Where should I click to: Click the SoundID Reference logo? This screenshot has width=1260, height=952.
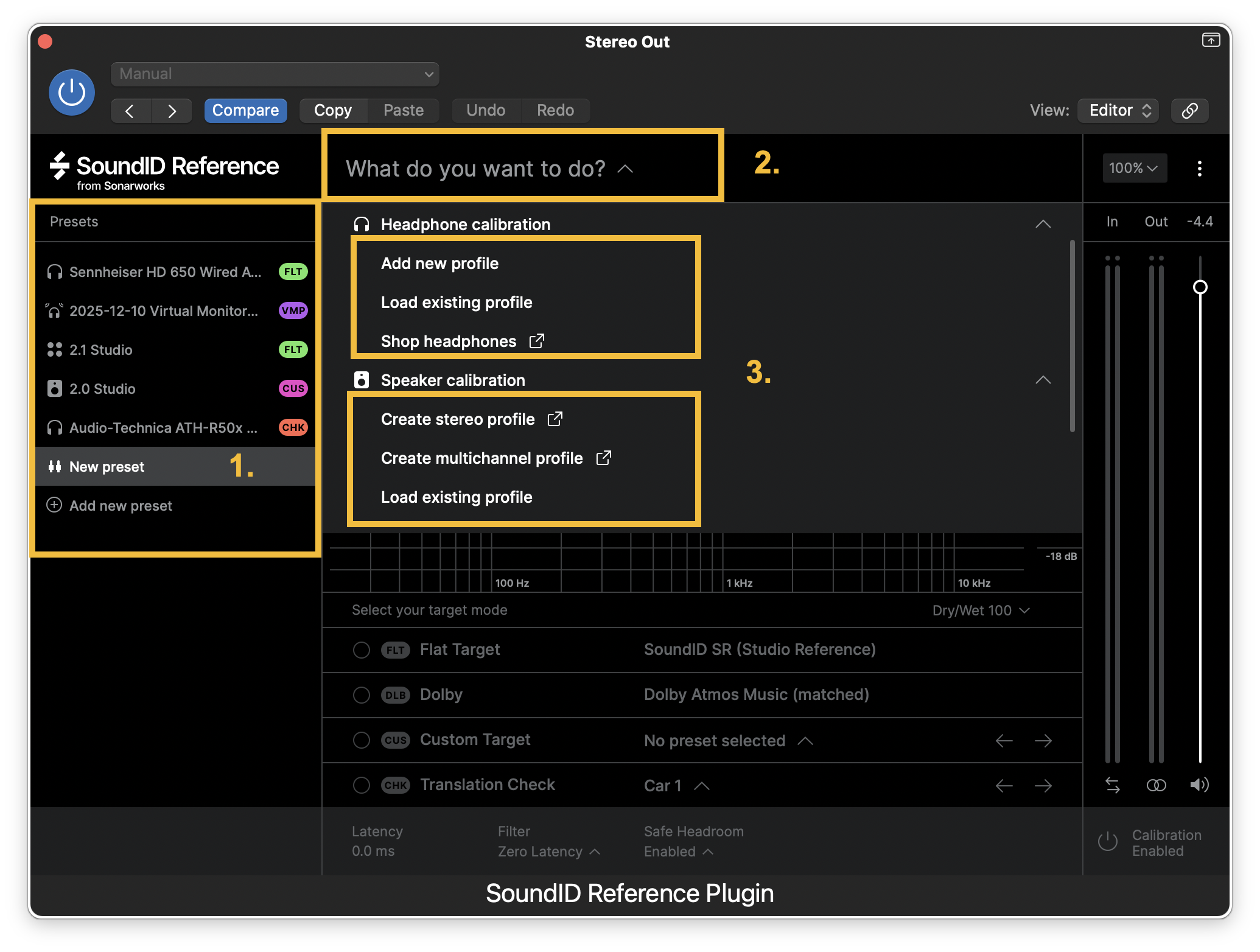164,170
